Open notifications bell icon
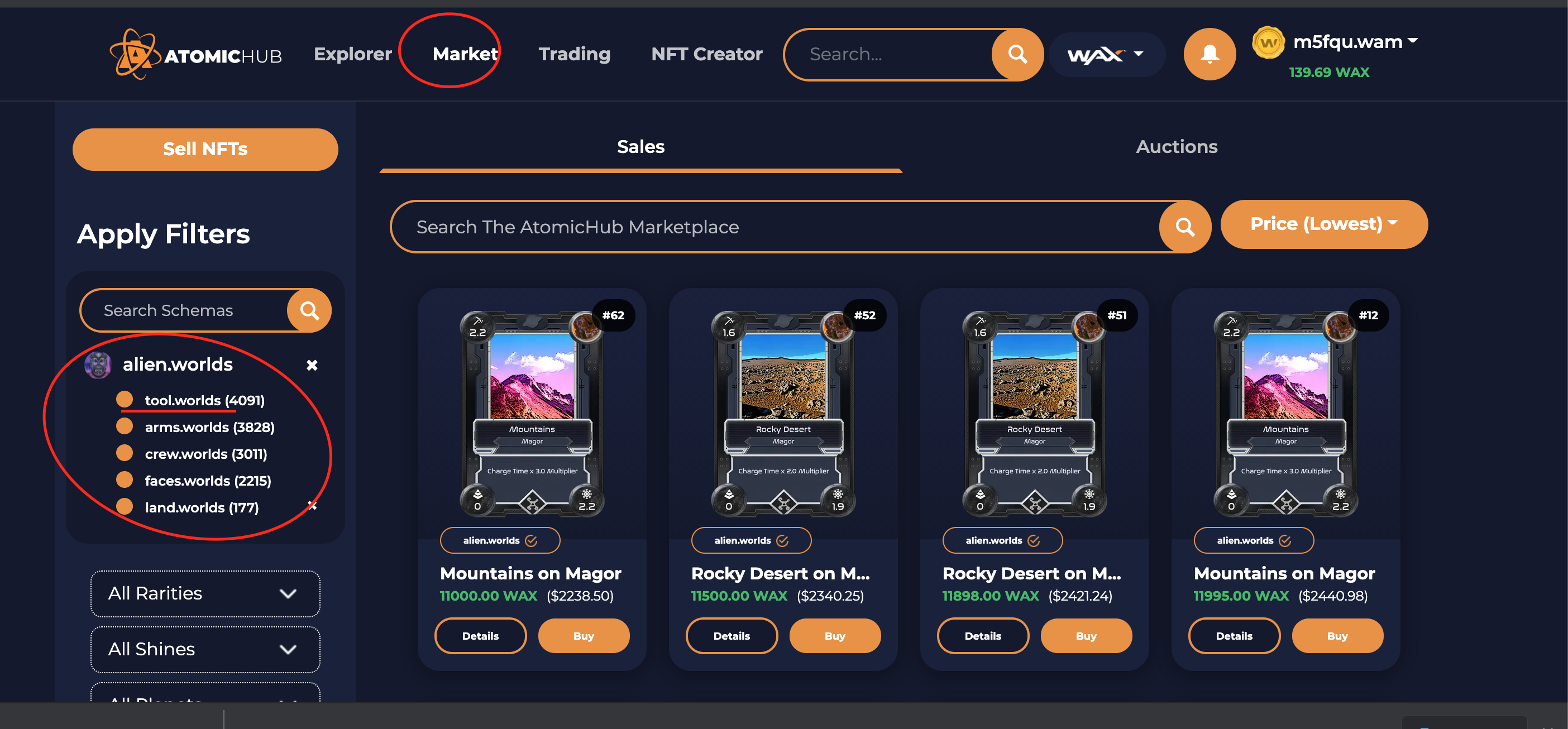Image resolution: width=1568 pixels, height=729 pixels. pyautogui.click(x=1210, y=54)
